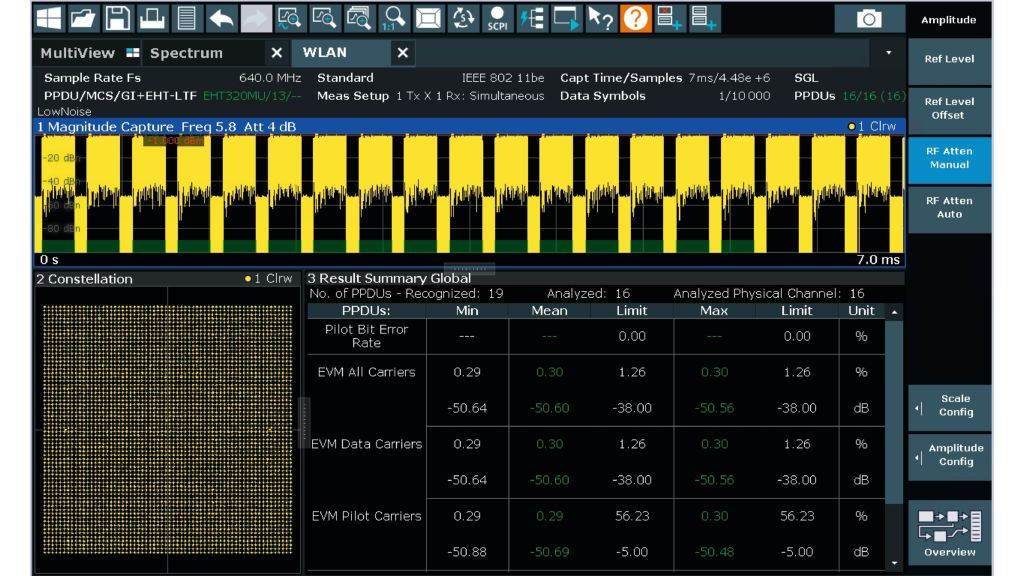This screenshot has width=1024, height=576.
Task: Switch to the Spectrum tab
Action: (x=200, y=53)
